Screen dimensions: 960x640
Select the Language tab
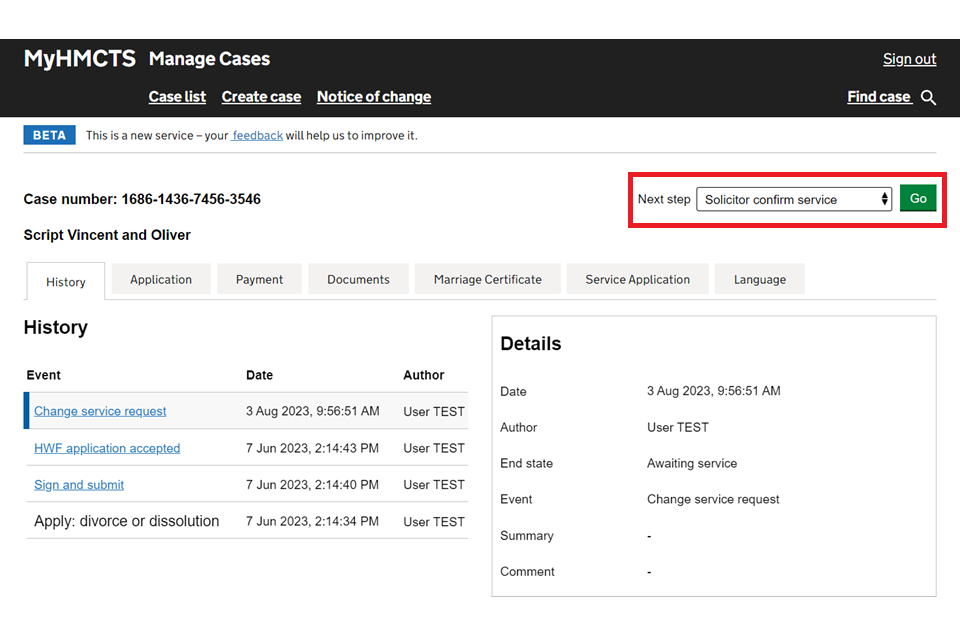tap(760, 280)
